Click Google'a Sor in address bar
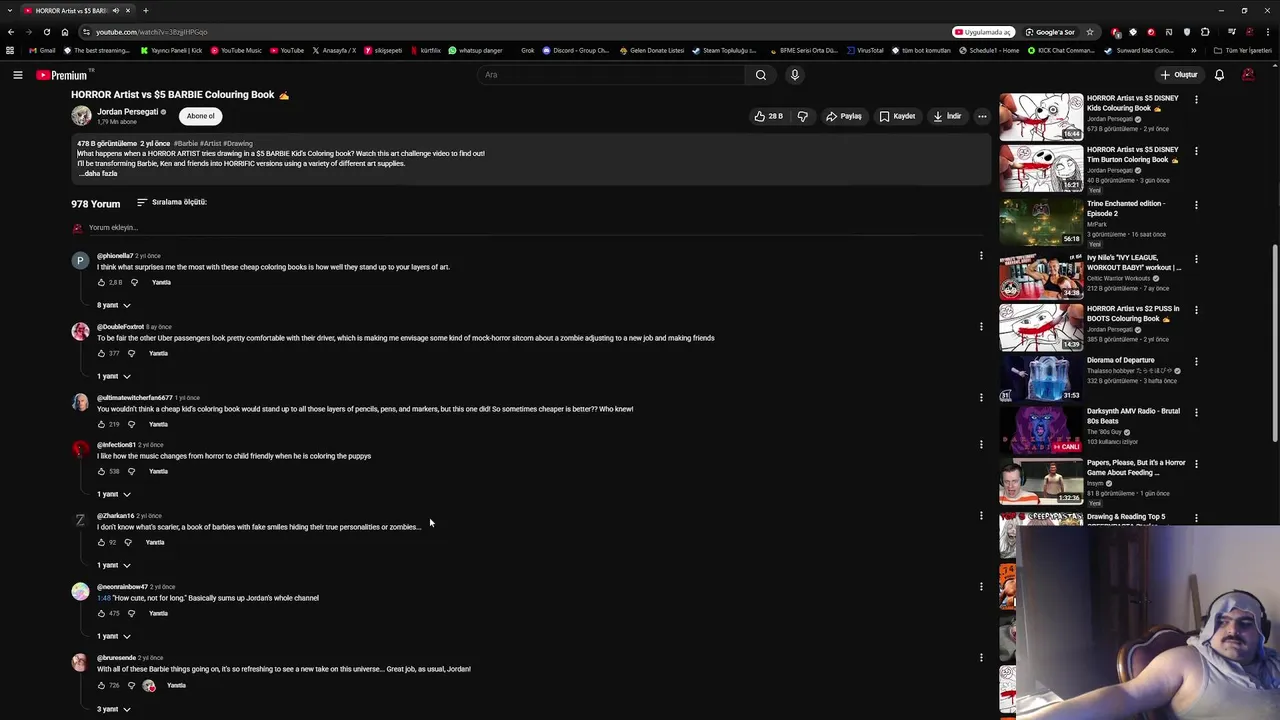This screenshot has height=720, width=1280. pyautogui.click(x=1050, y=32)
